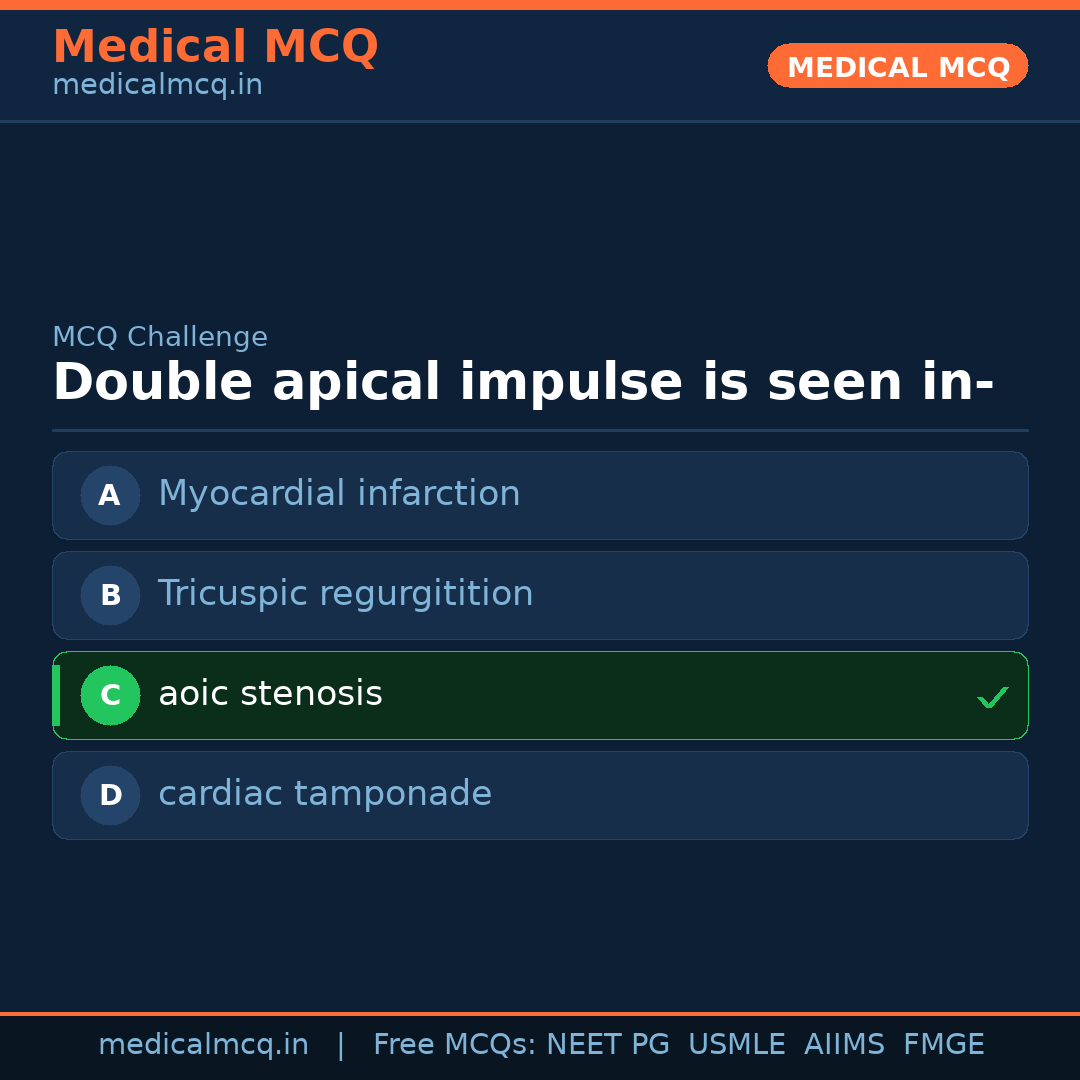Click the letter B option circle
Screen dimensions: 1080x1080
point(110,595)
